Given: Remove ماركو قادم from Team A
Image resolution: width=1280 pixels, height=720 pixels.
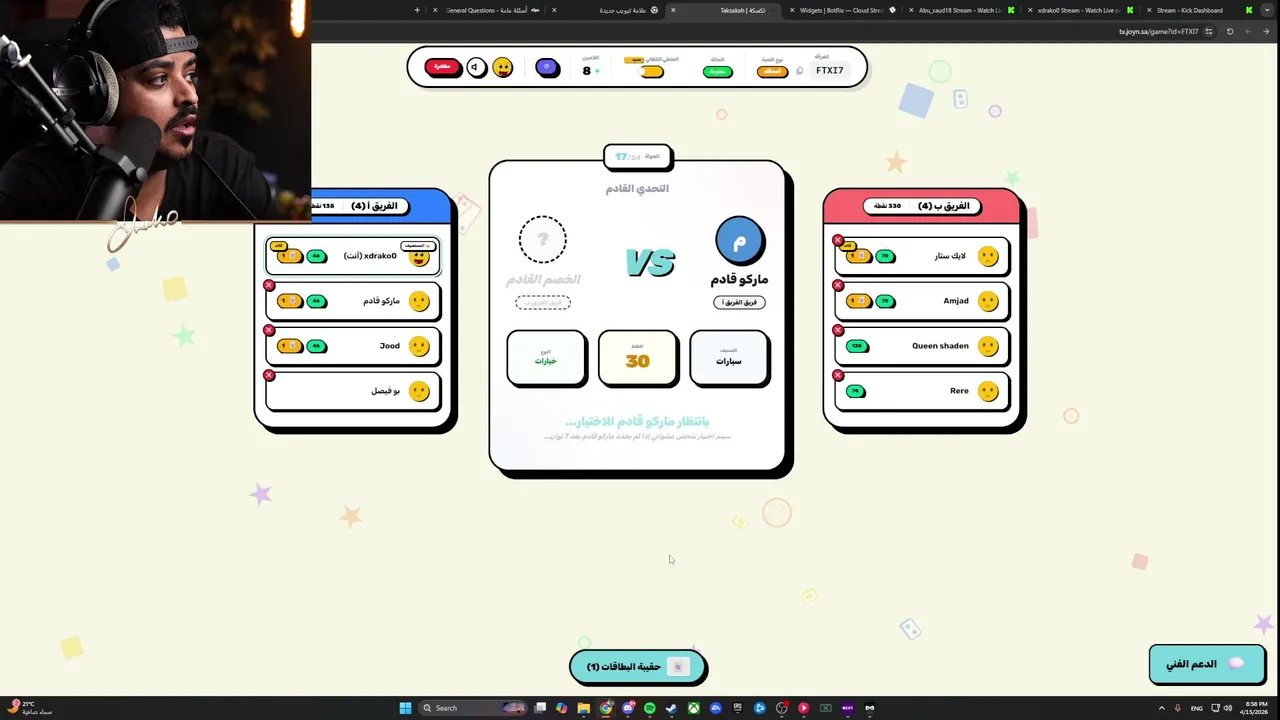Looking at the screenshot, I should pyautogui.click(x=269, y=286).
